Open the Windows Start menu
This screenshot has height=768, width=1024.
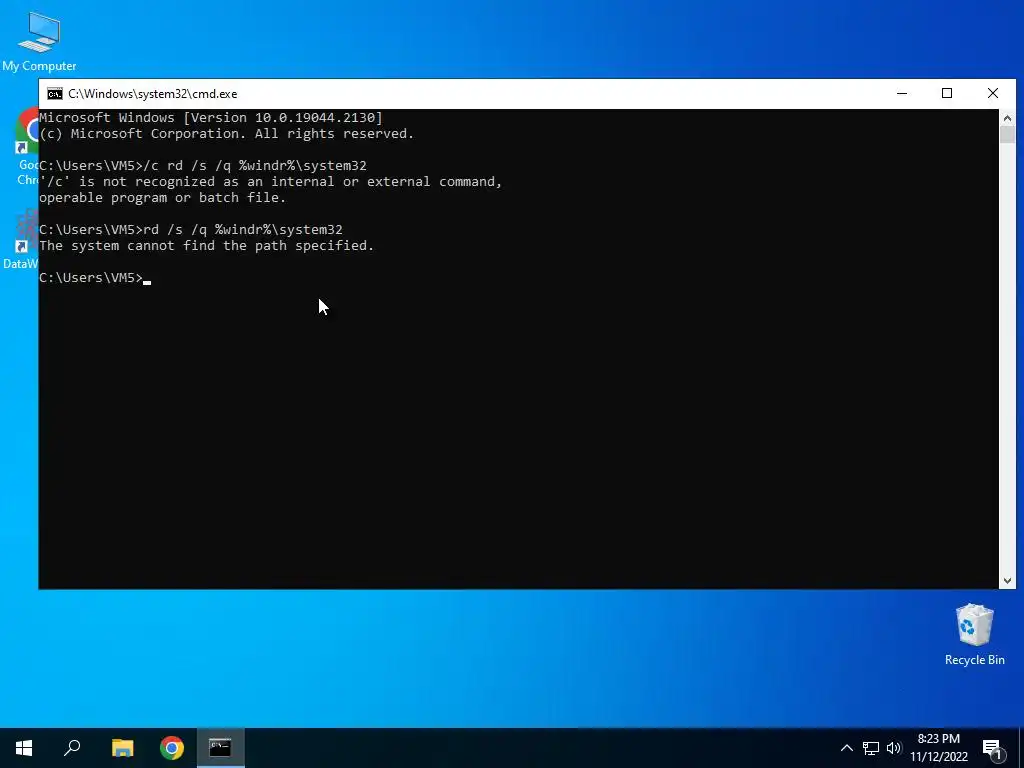tap(24, 748)
